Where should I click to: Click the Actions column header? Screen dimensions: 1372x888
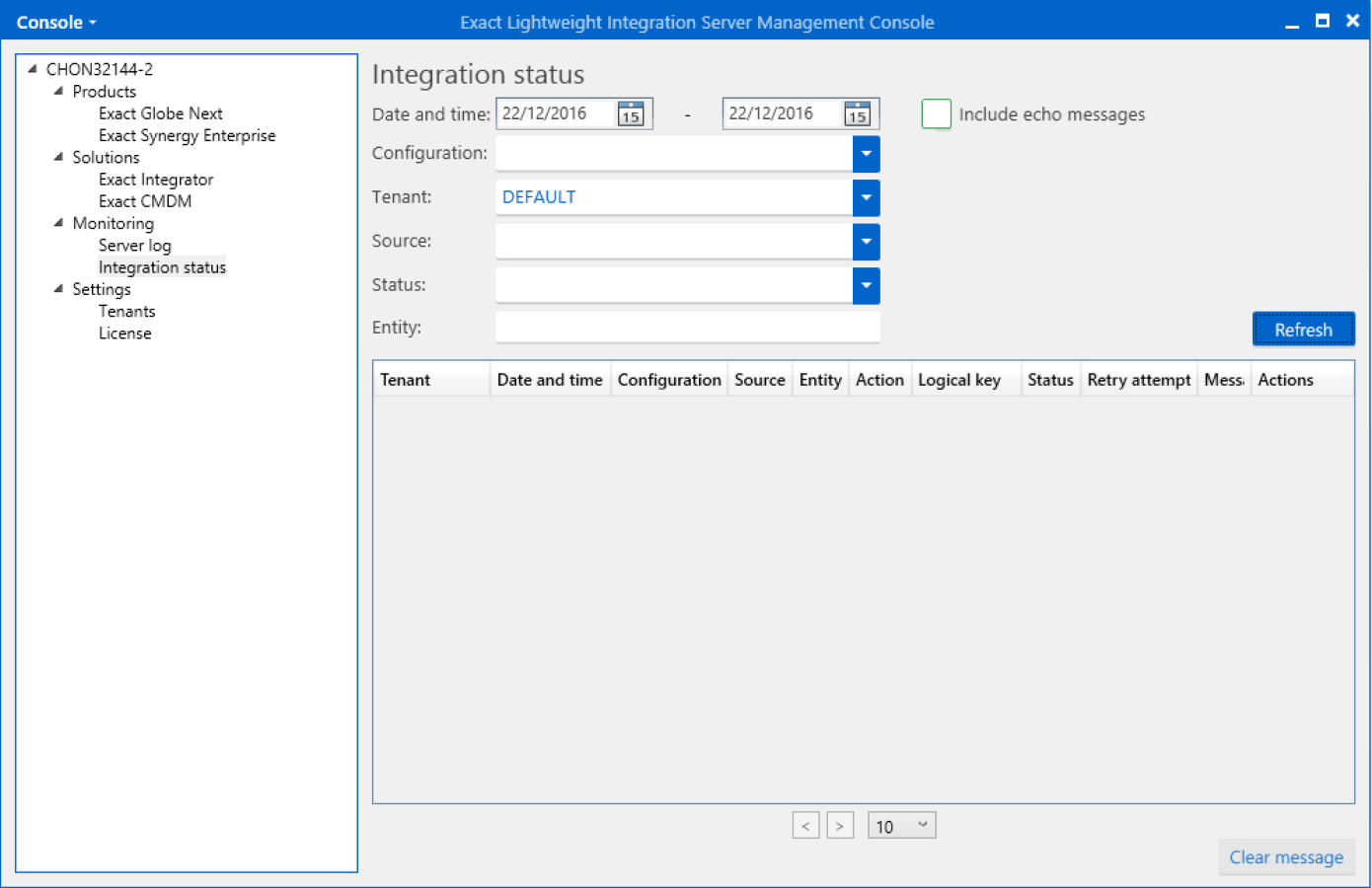click(x=1302, y=380)
